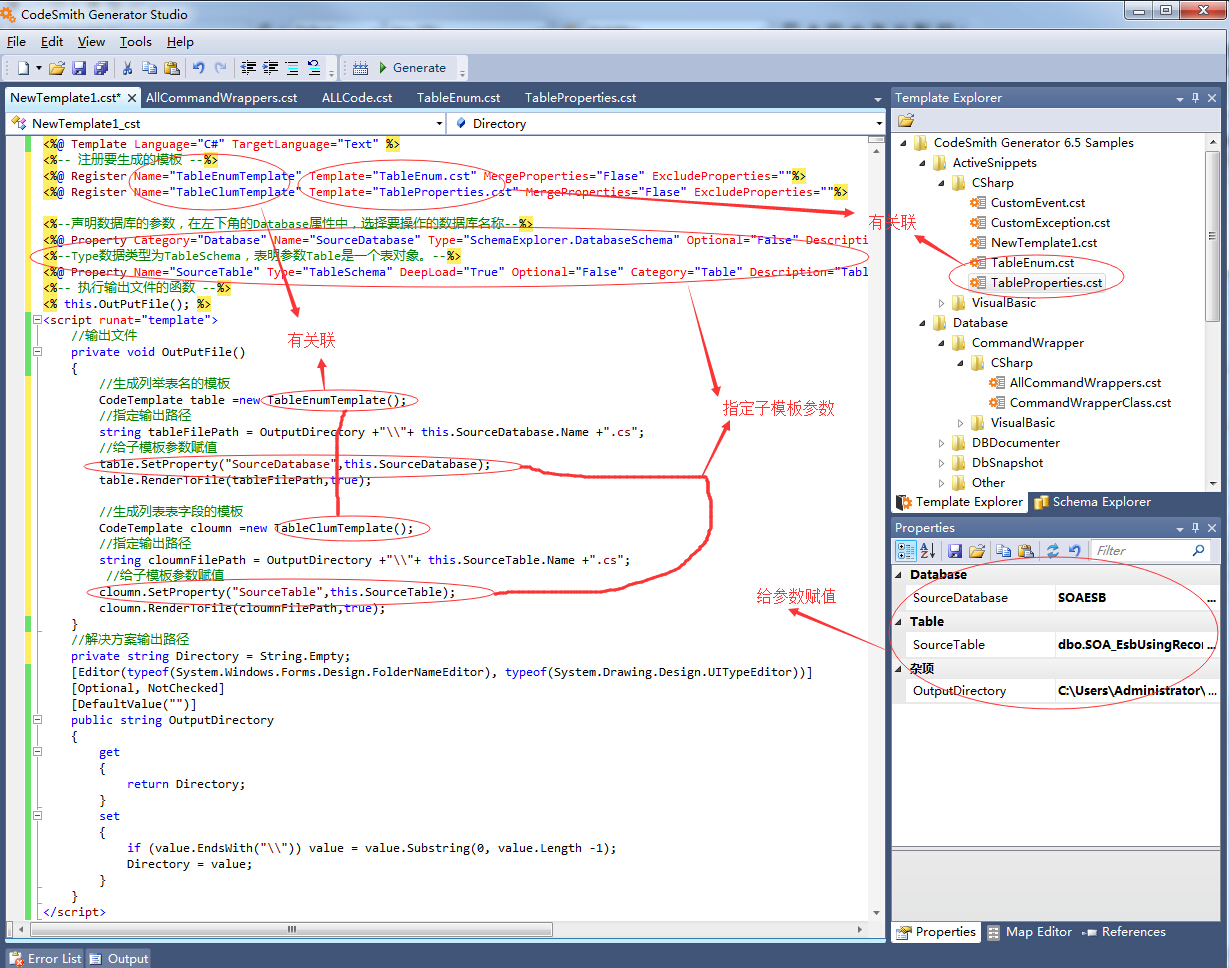Create a new file with toolbar New icon
The width and height of the screenshot is (1229, 968).
pos(23,68)
